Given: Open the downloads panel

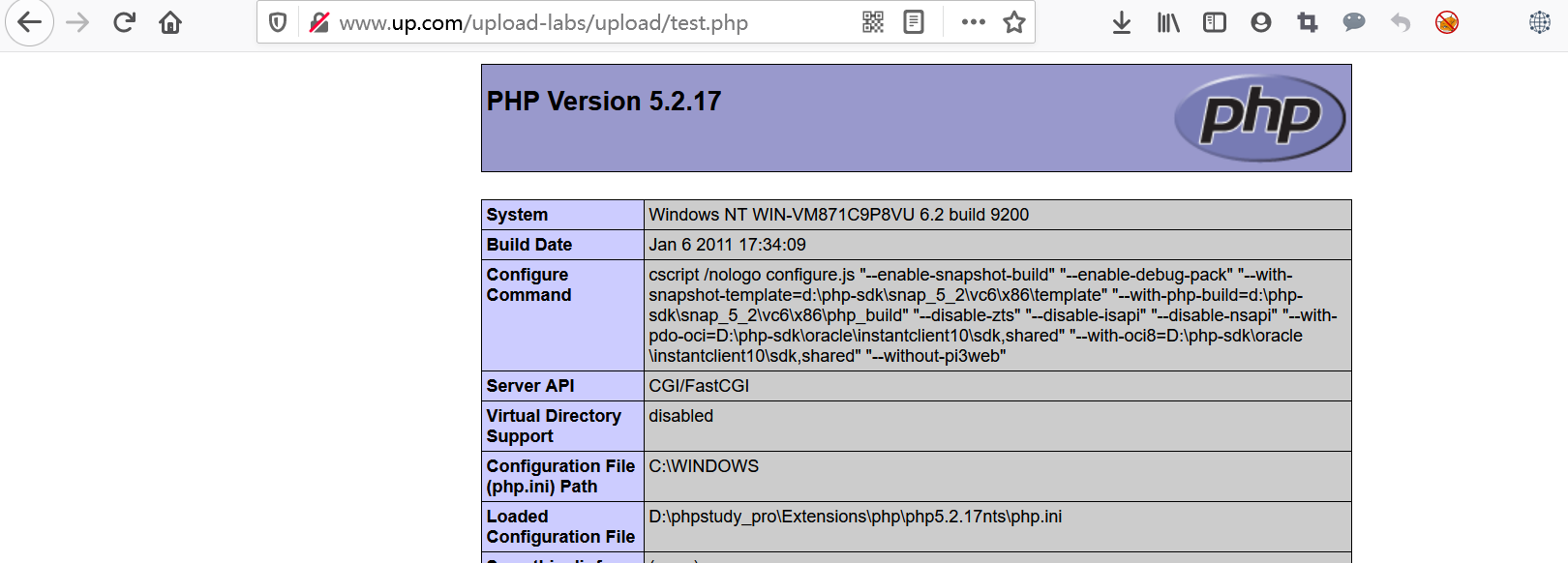Looking at the screenshot, I should pos(1122,22).
